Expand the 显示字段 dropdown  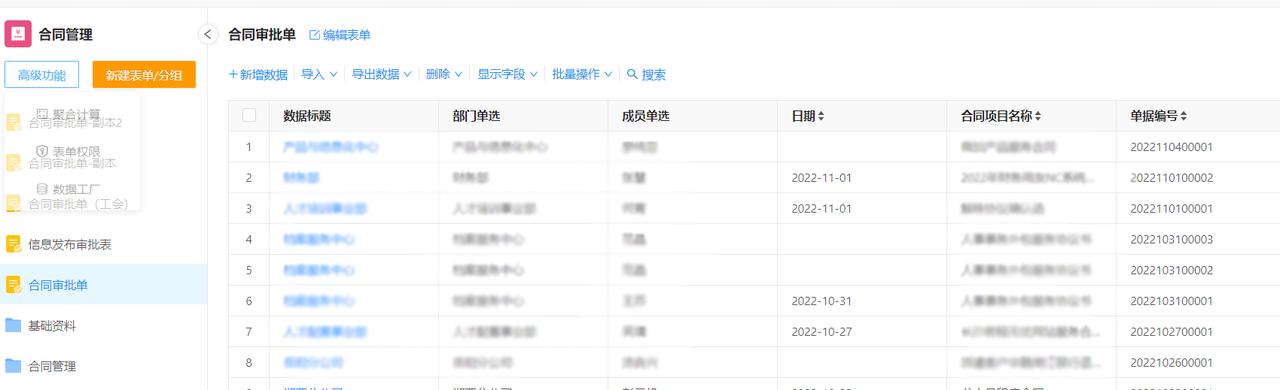(x=507, y=74)
